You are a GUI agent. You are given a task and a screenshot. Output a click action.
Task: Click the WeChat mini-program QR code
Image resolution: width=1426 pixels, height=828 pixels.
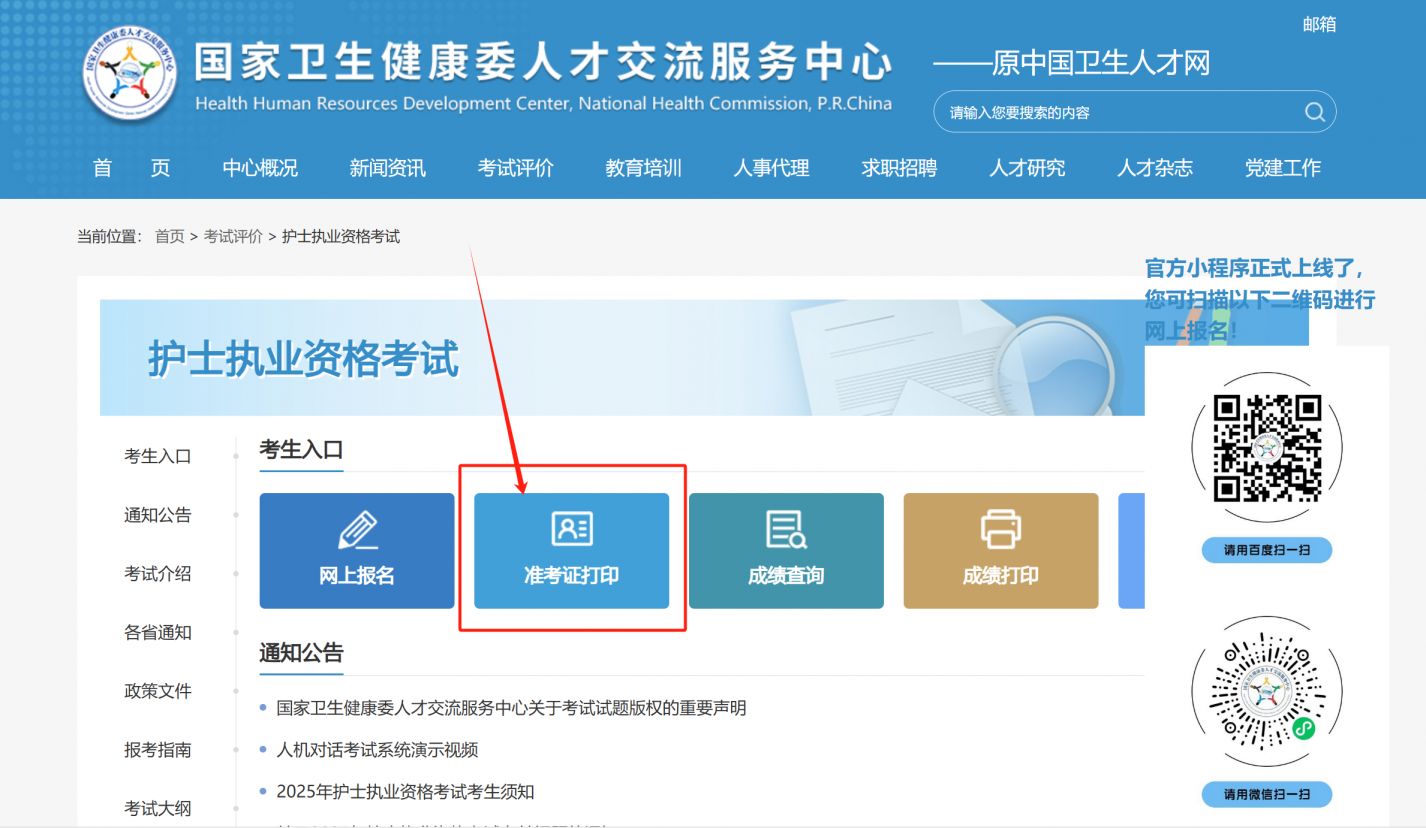[x=1267, y=691]
